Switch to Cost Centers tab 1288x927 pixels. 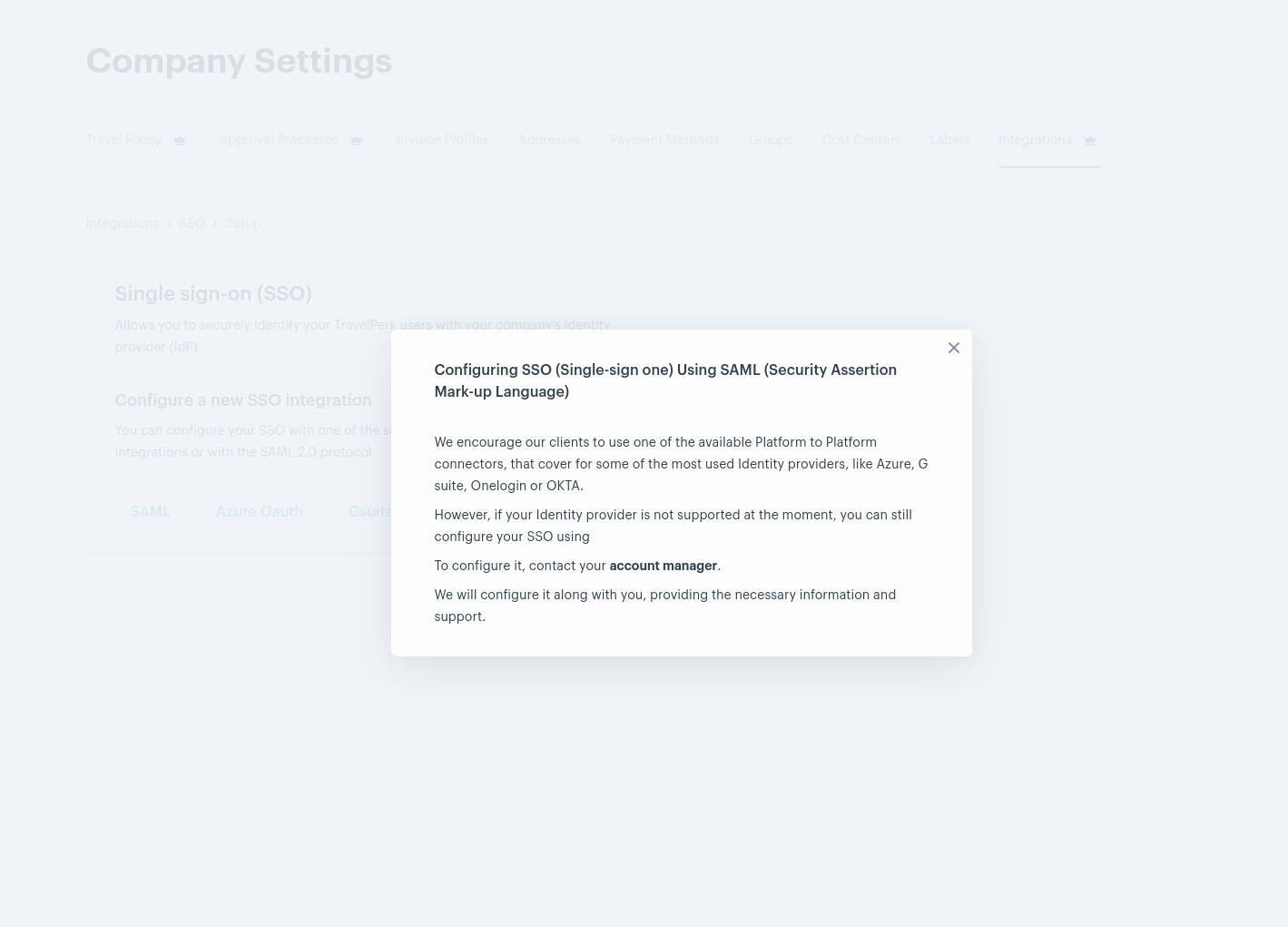point(861,140)
